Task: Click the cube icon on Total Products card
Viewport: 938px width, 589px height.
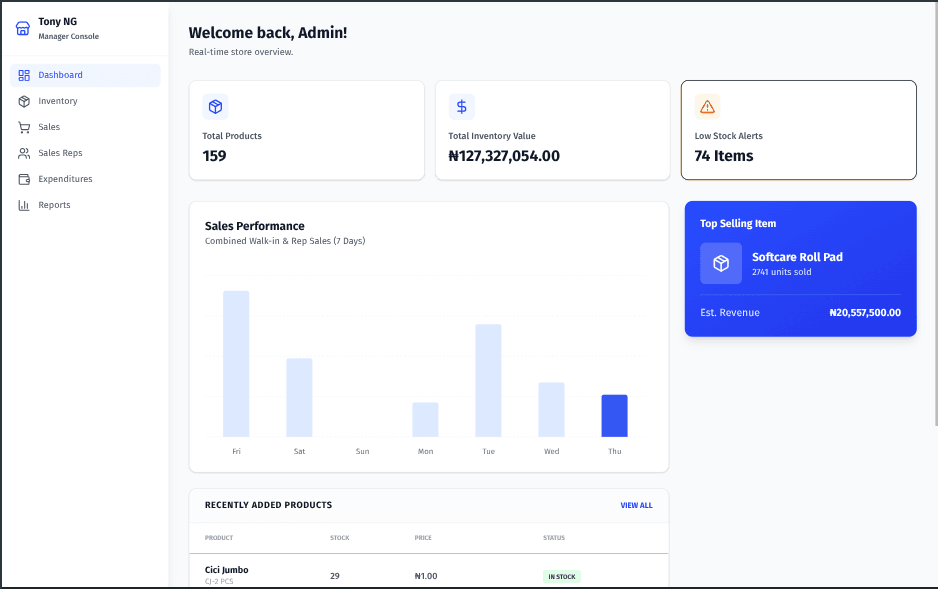Action: [215, 106]
